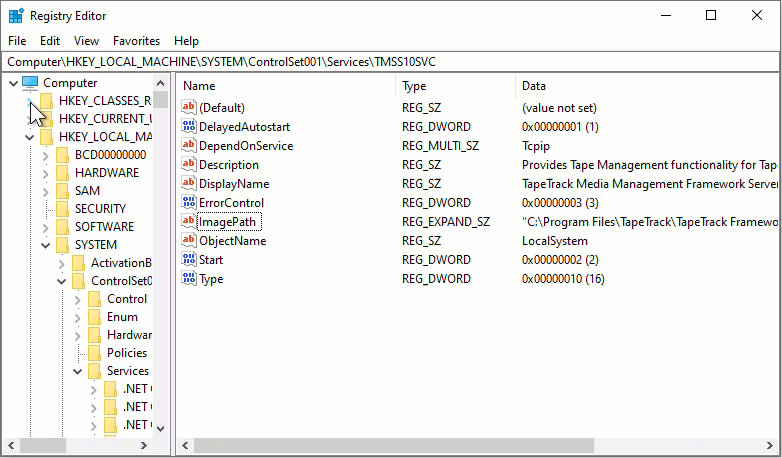Viewport: 782px width, 458px height.
Task: Click the Registry Editor app icon in title bar
Action: click(16, 16)
